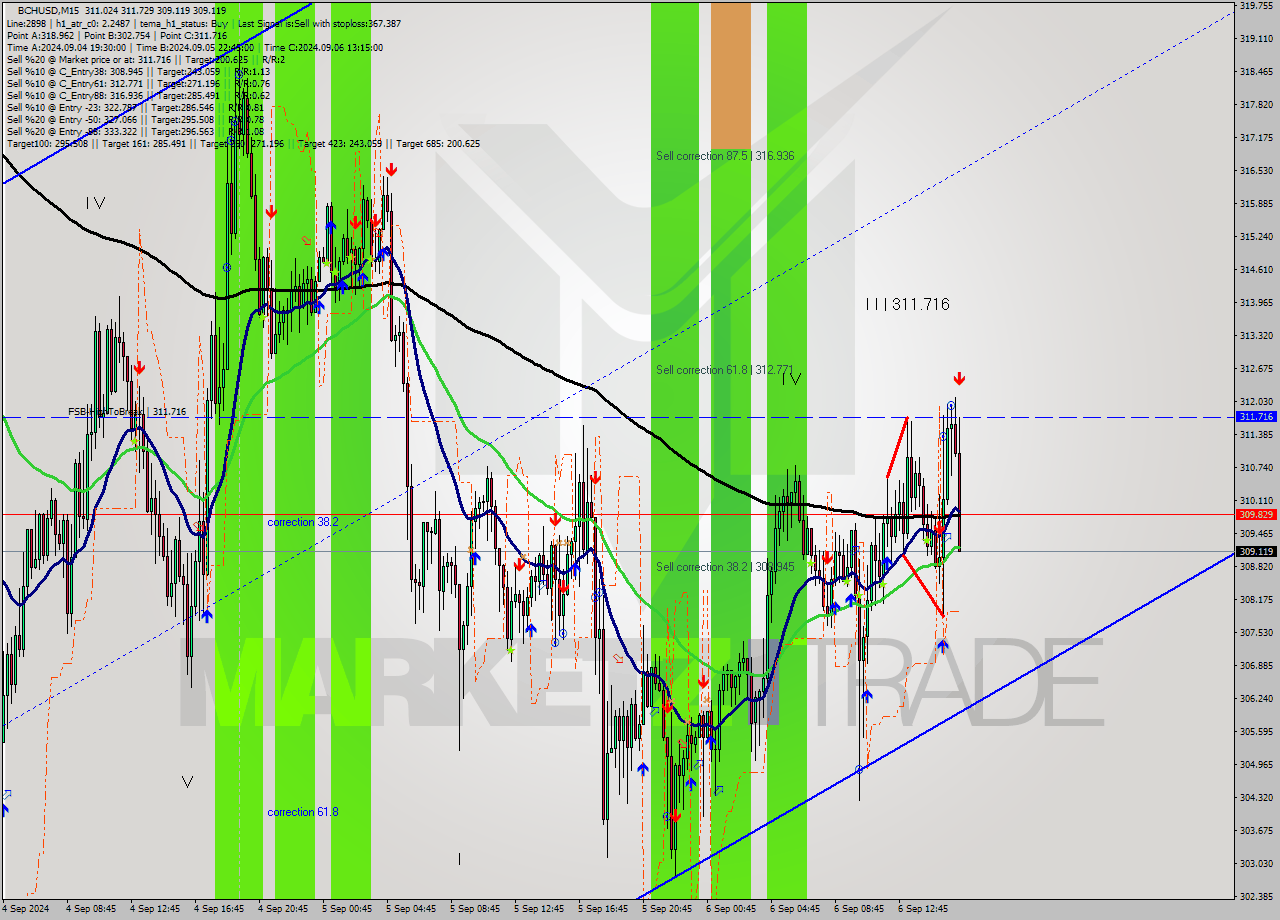Click the 305.595 price scale label
1280x920 pixels.
click(x=1256, y=731)
